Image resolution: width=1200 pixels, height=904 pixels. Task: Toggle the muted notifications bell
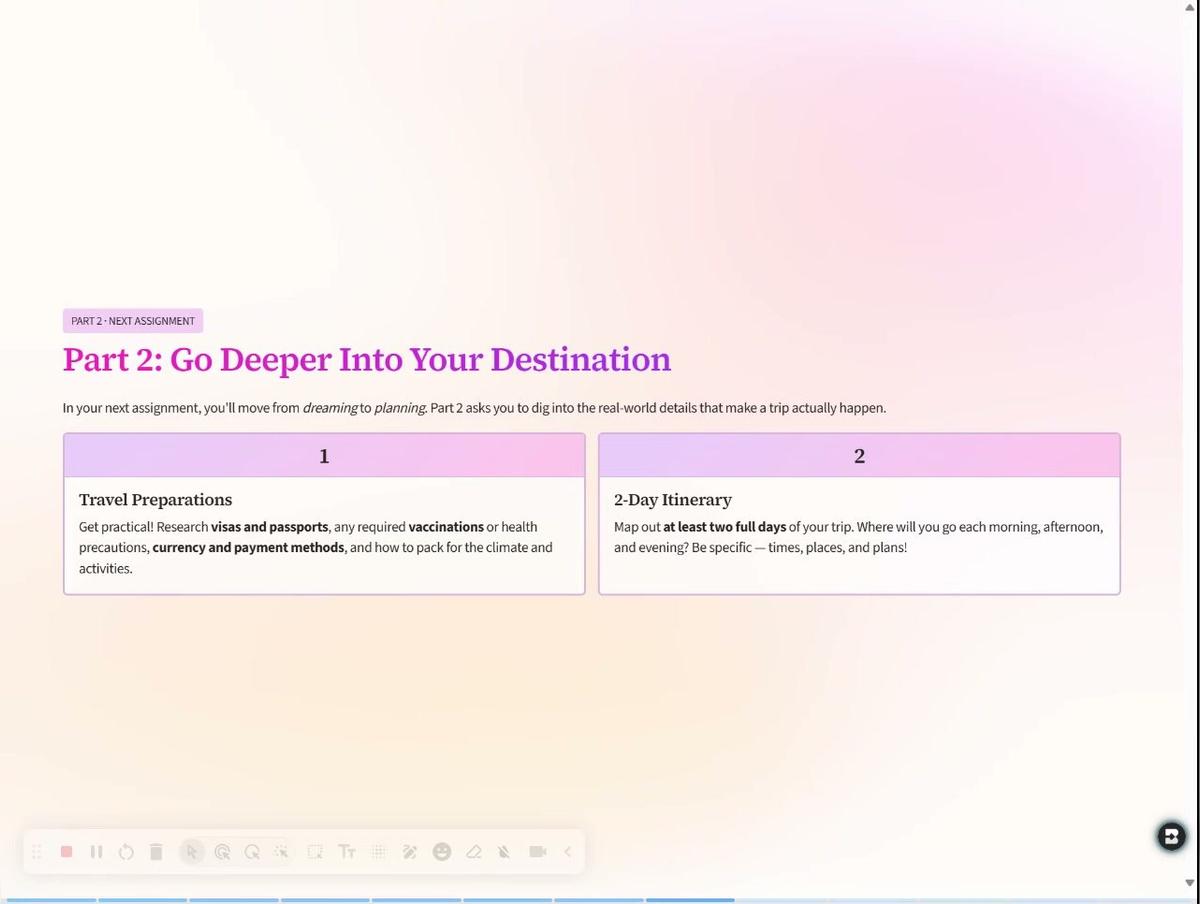tap(505, 852)
